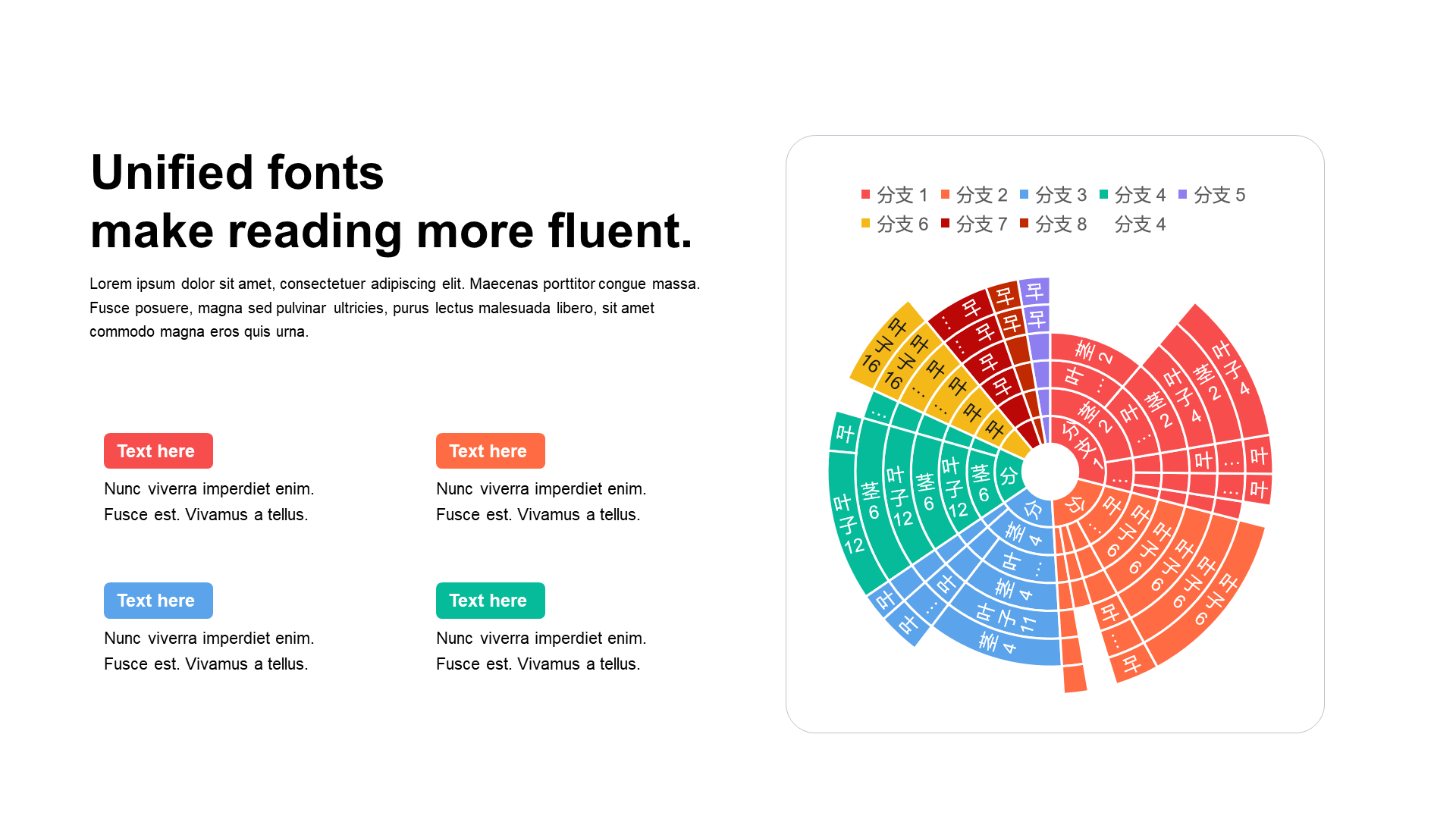Screen dimensions: 1456x819
Task: Click description text under the red label
Action: [x=209, y=501]
